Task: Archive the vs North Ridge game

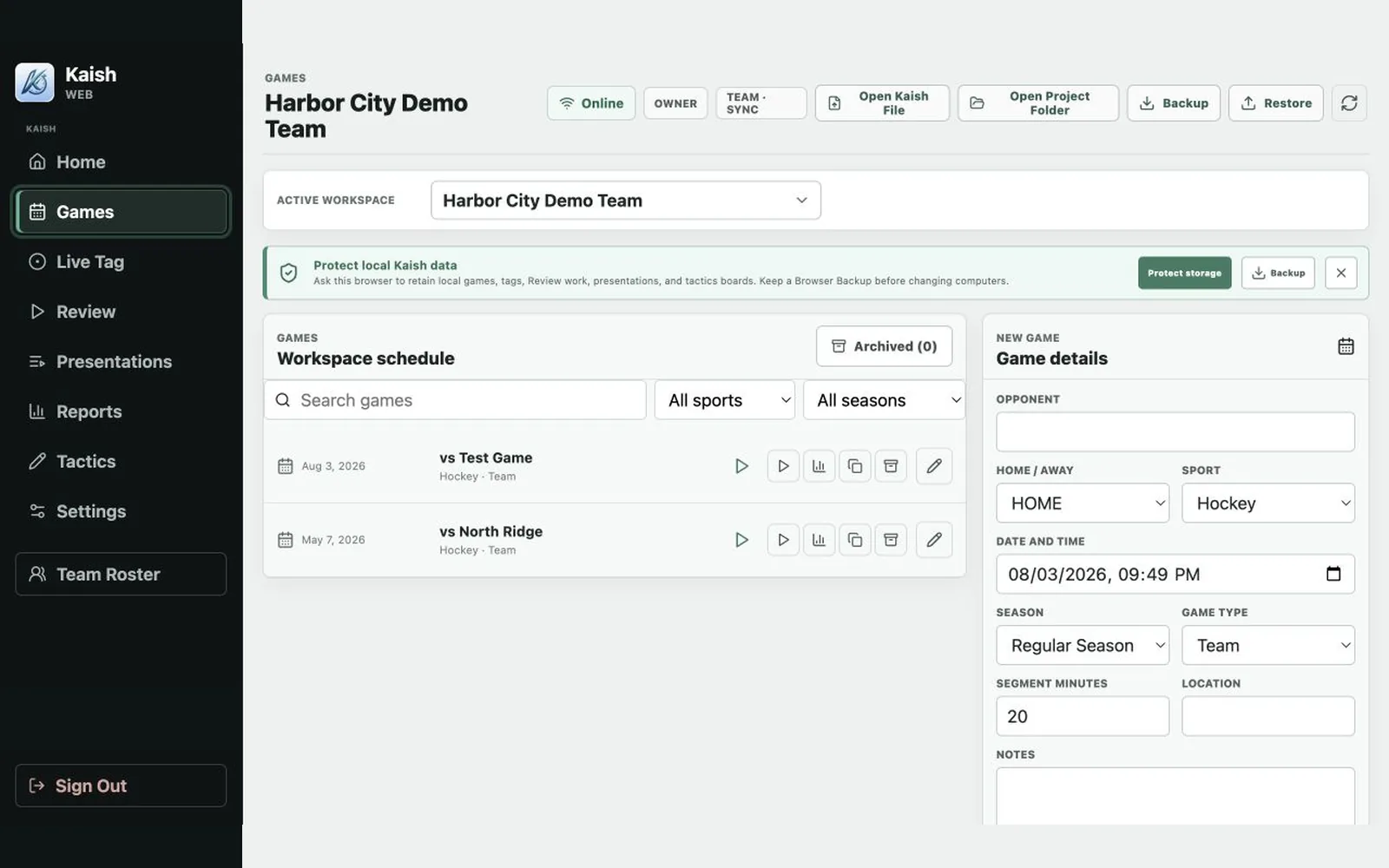Action: [891, 540]
